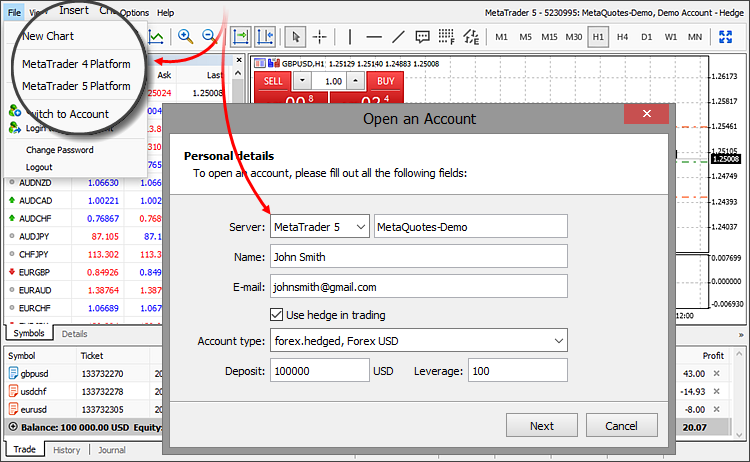
Task: Select M1 timeframe
Action: [x=501, y=37]
